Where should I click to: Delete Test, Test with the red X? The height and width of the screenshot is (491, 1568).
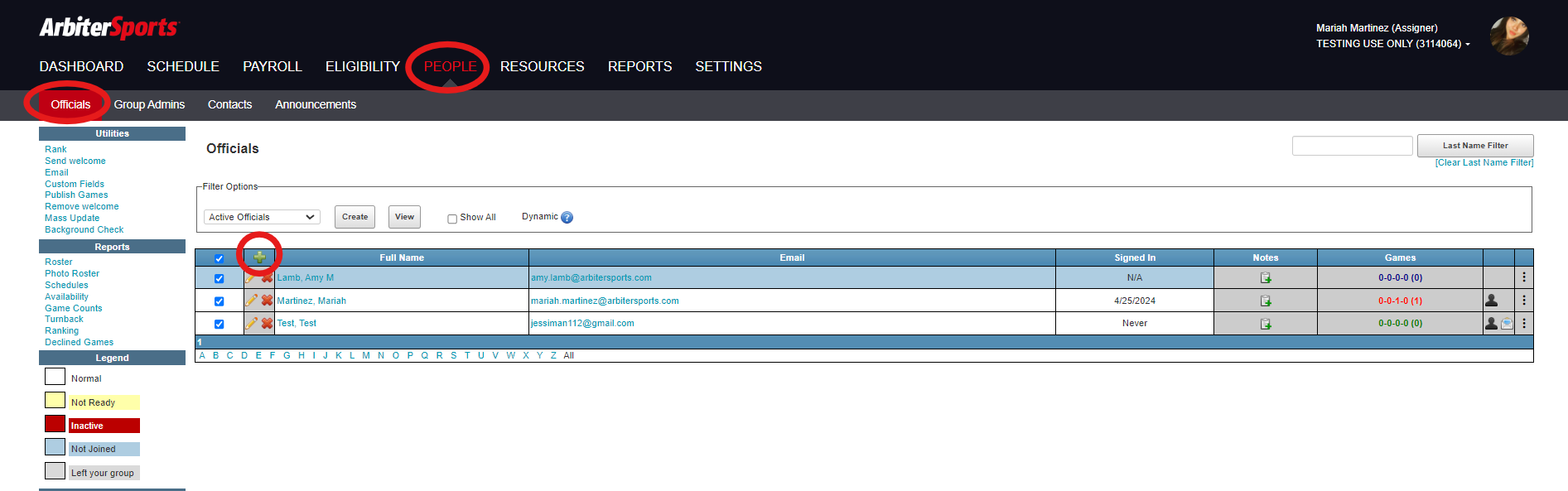tap(267, 323)
